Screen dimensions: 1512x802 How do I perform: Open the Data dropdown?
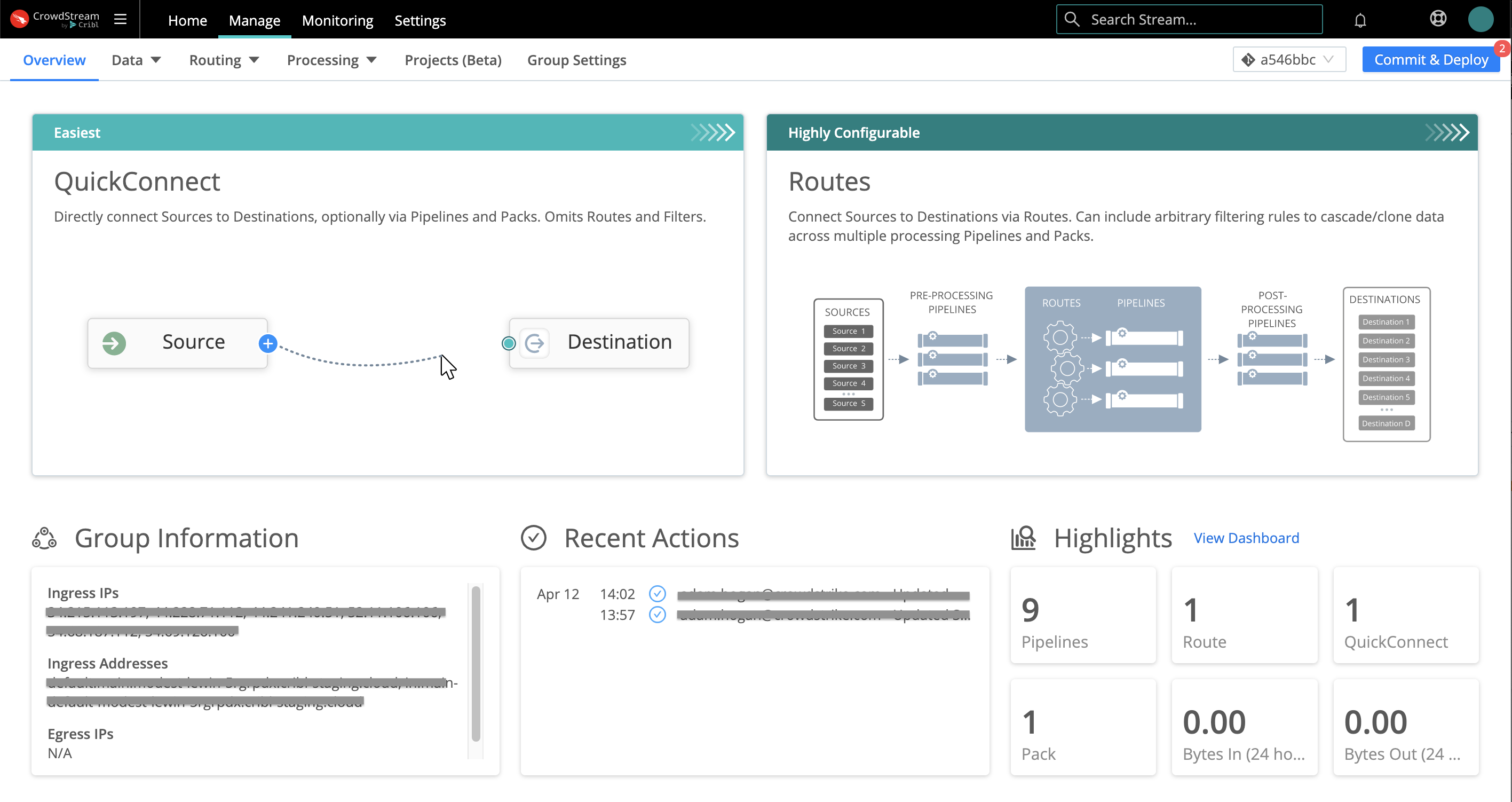pos(136,59)
